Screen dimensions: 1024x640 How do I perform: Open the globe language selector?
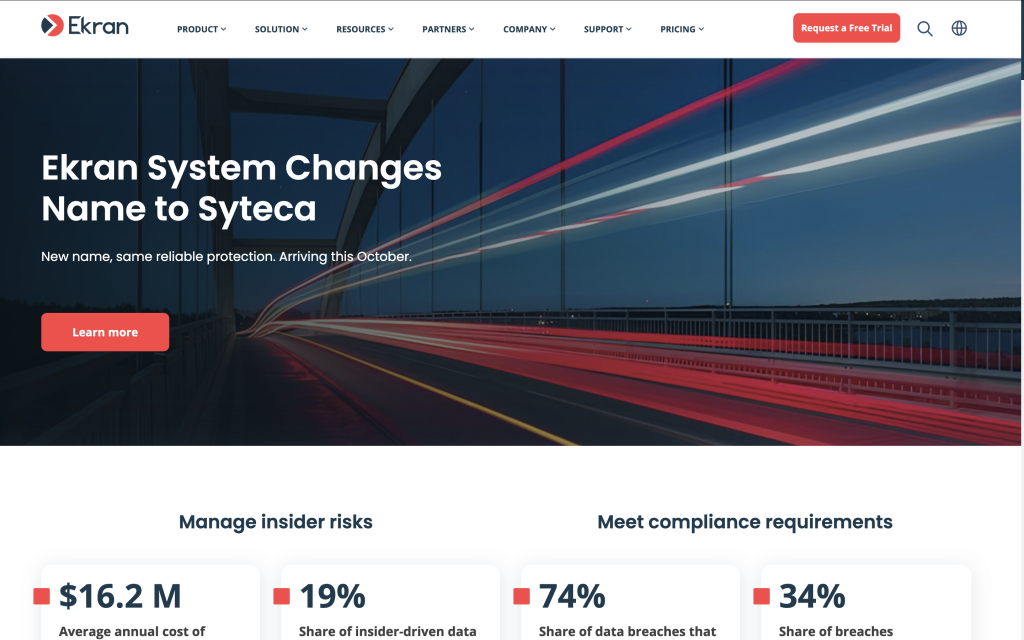coord(959,28)
